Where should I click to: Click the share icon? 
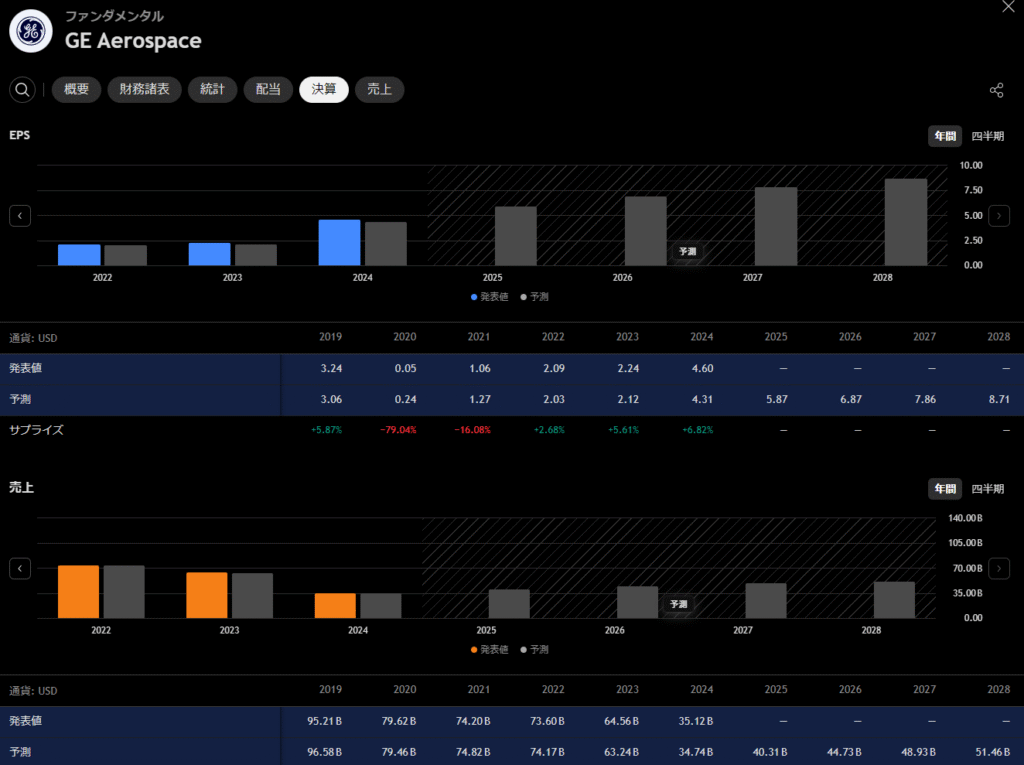point(996,90)
